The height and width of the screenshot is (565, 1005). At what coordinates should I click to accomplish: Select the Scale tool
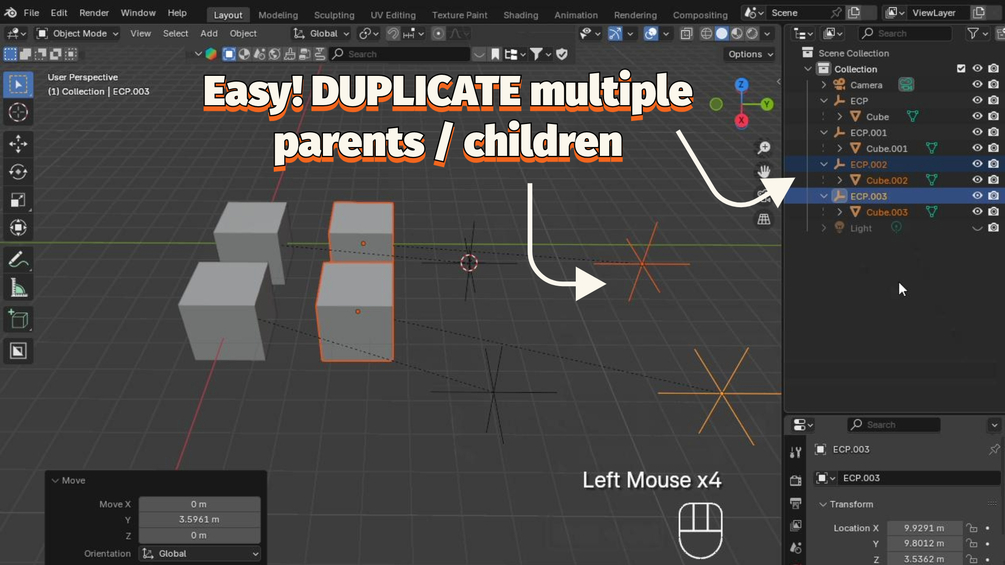pyautogui.click(x=18, y=200)
